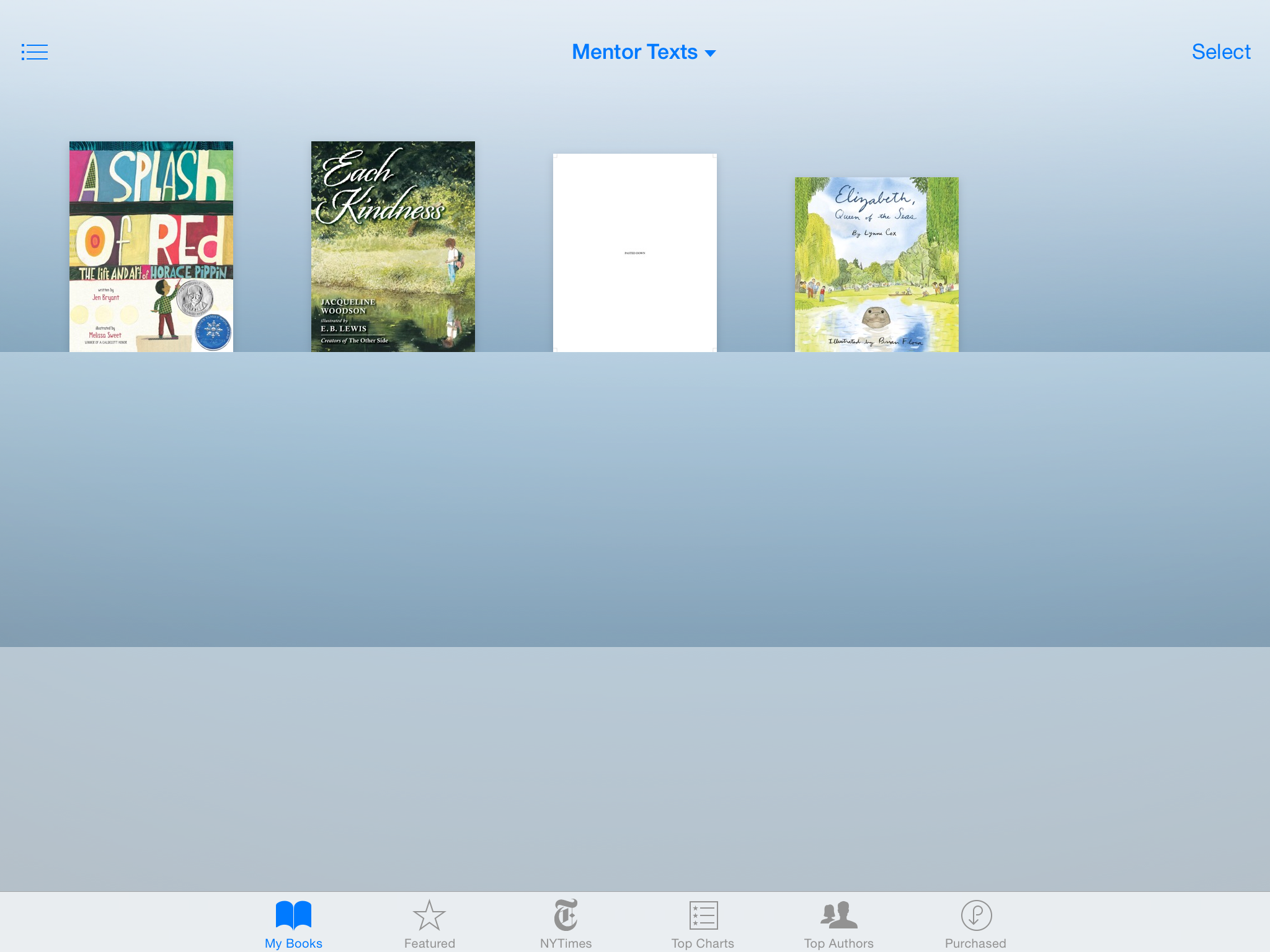The image size is (1270, 952).
Task: Open Elizabeth, Queen of the Seas book
Action: point(876,265)
